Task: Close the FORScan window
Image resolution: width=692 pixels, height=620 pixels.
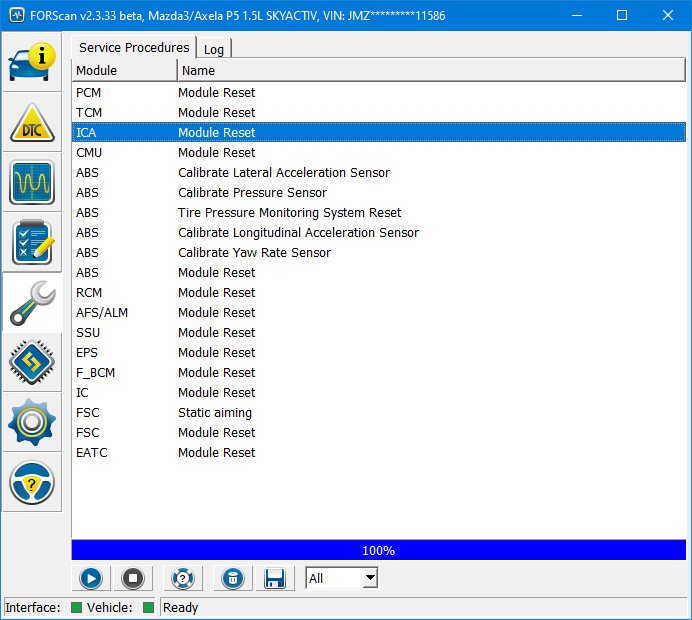Action: coord(668,15)
